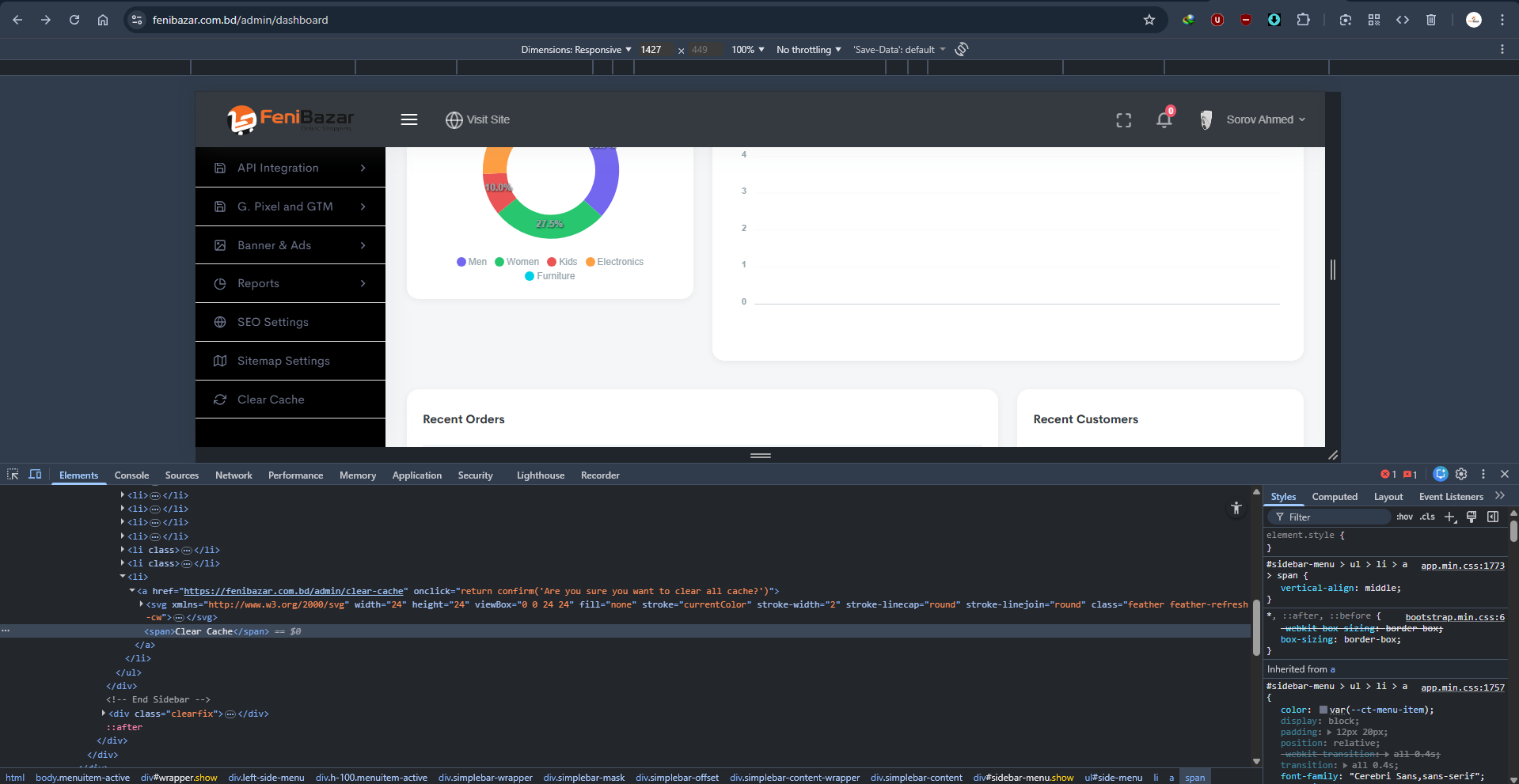Toggle the device toolbar in DevTools
The height and width of the screenshot is (784, 1519).
coord(35,475)
